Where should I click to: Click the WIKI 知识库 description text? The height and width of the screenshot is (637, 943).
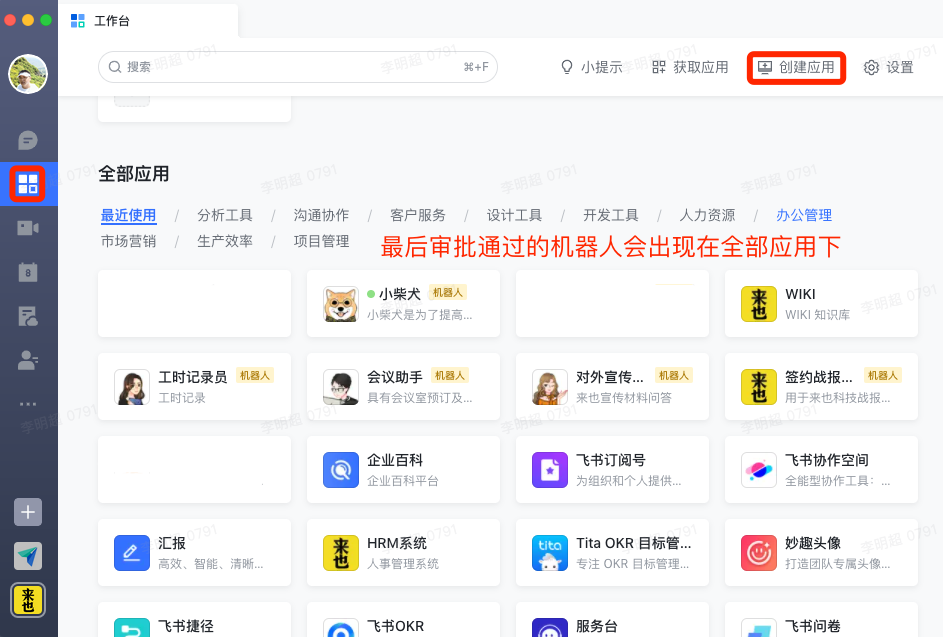[817, 315]
